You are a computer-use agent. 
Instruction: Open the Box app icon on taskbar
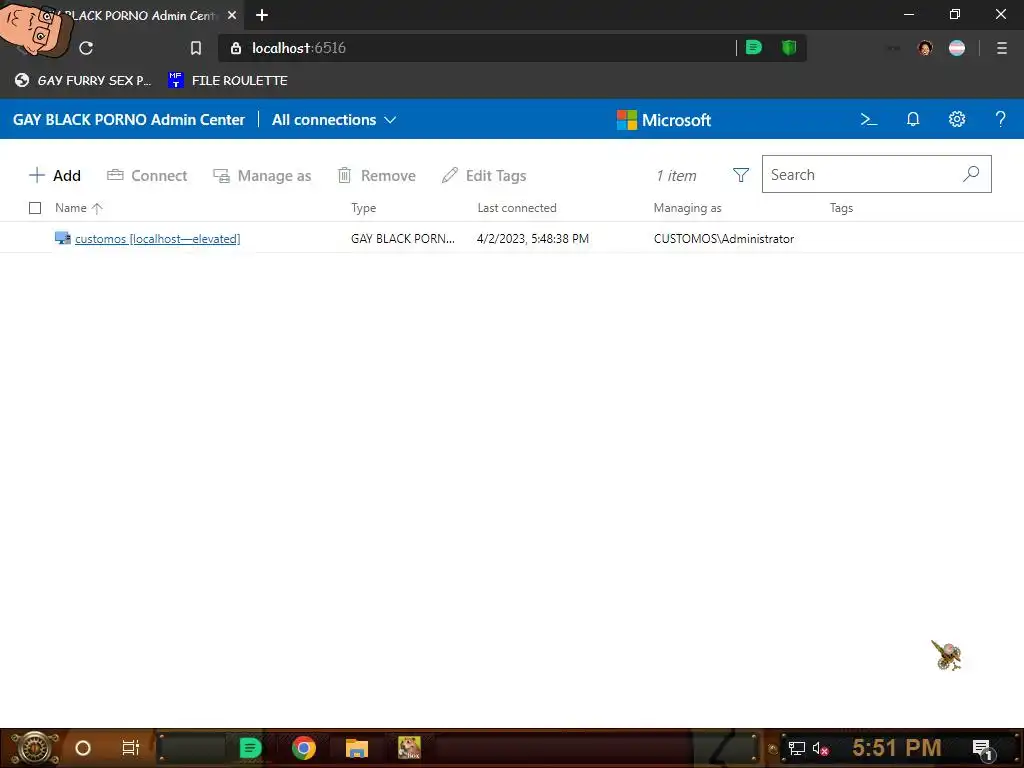[x=409, y=747]
